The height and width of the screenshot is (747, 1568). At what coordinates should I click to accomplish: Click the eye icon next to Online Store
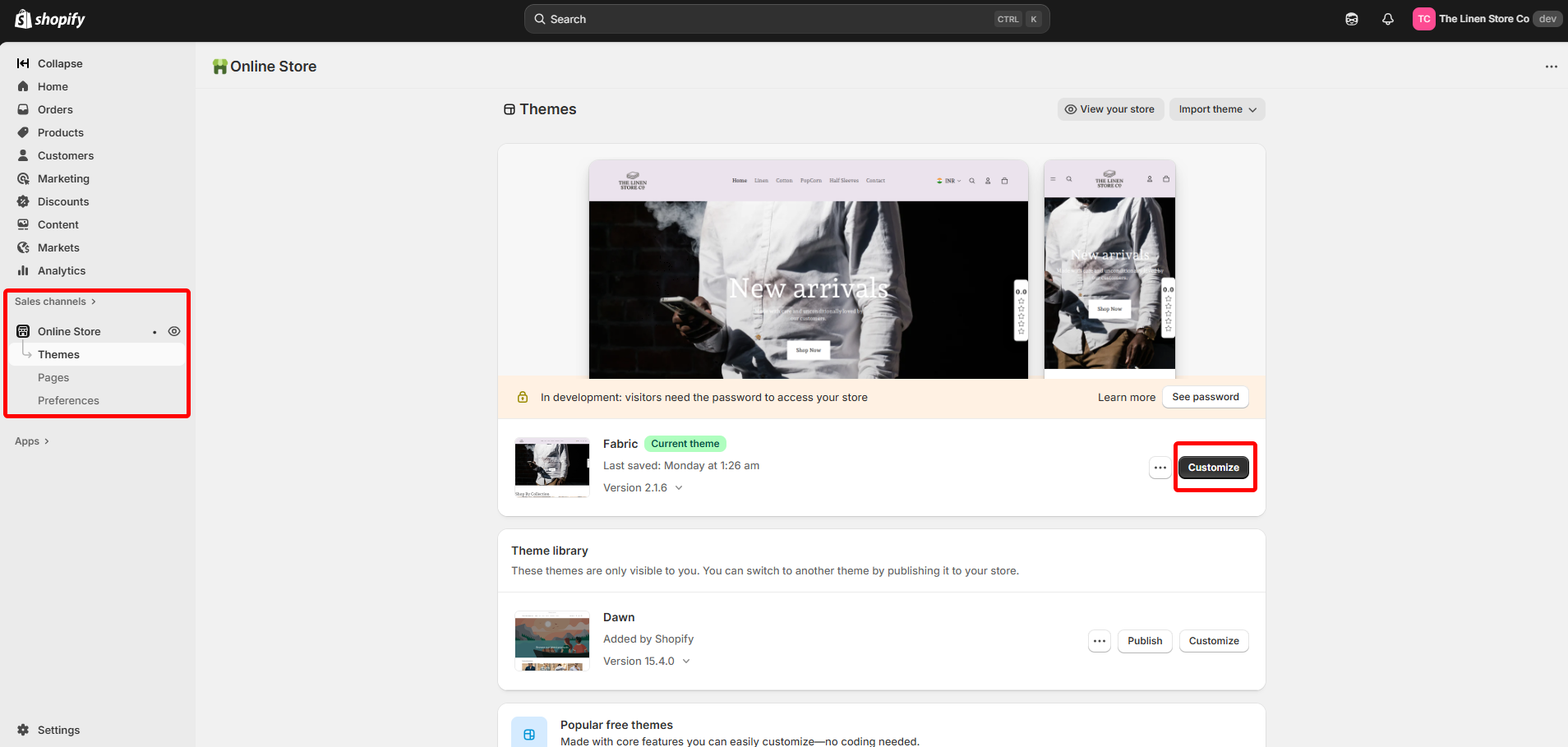point(174,331)
